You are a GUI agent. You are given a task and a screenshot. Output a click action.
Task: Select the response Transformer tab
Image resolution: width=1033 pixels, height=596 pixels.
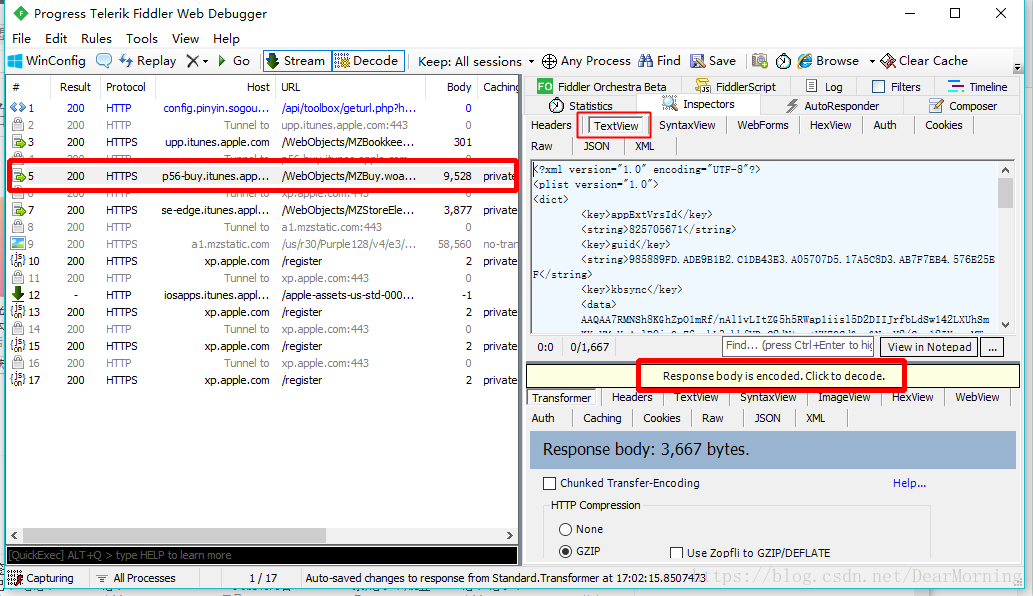(561, 398)
